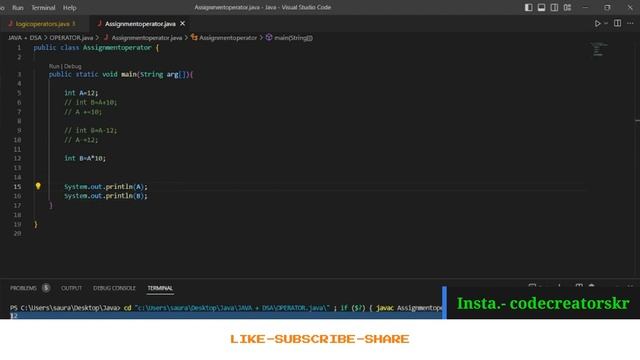The width and height of the screenshot is (640, 360).
Task: Run Java file with play icon
Action: [x=597, y=24]
